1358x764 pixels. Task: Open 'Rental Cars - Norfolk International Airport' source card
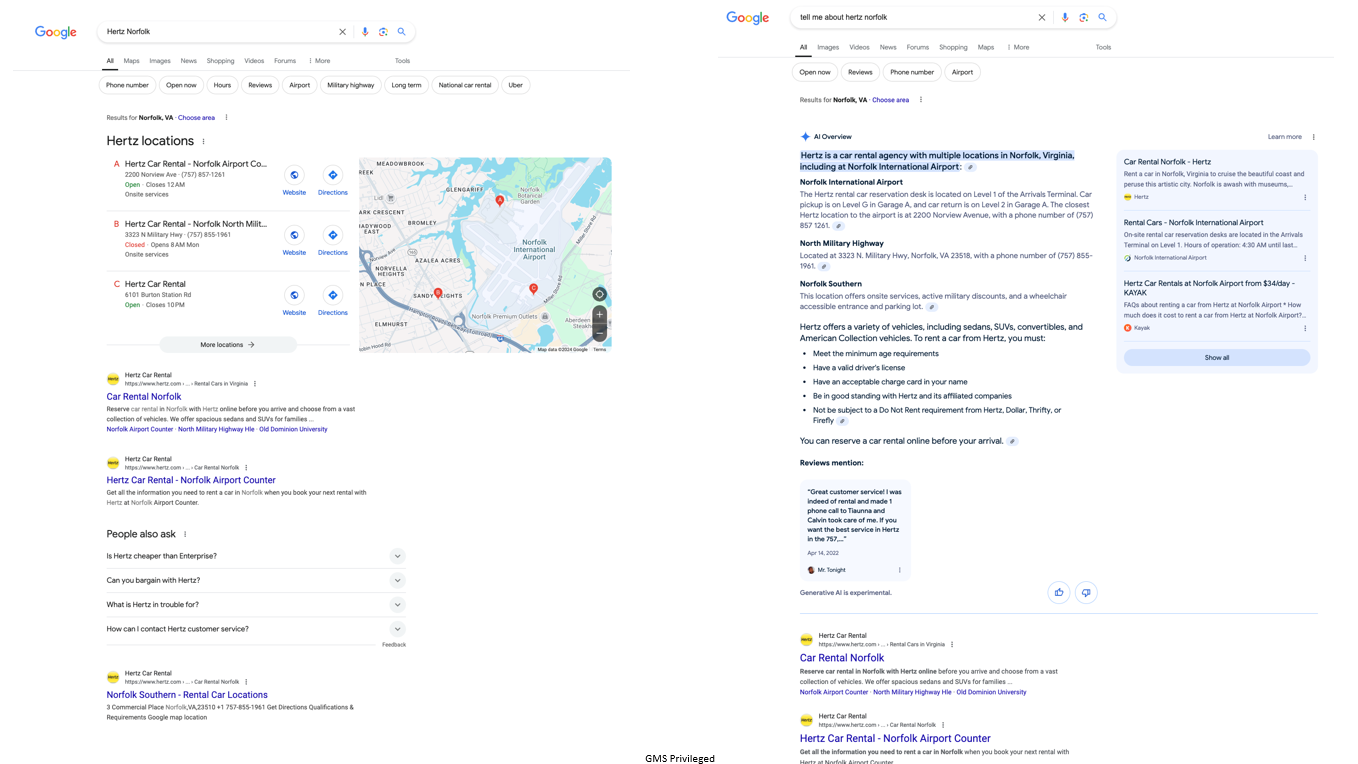[1217, 239]
